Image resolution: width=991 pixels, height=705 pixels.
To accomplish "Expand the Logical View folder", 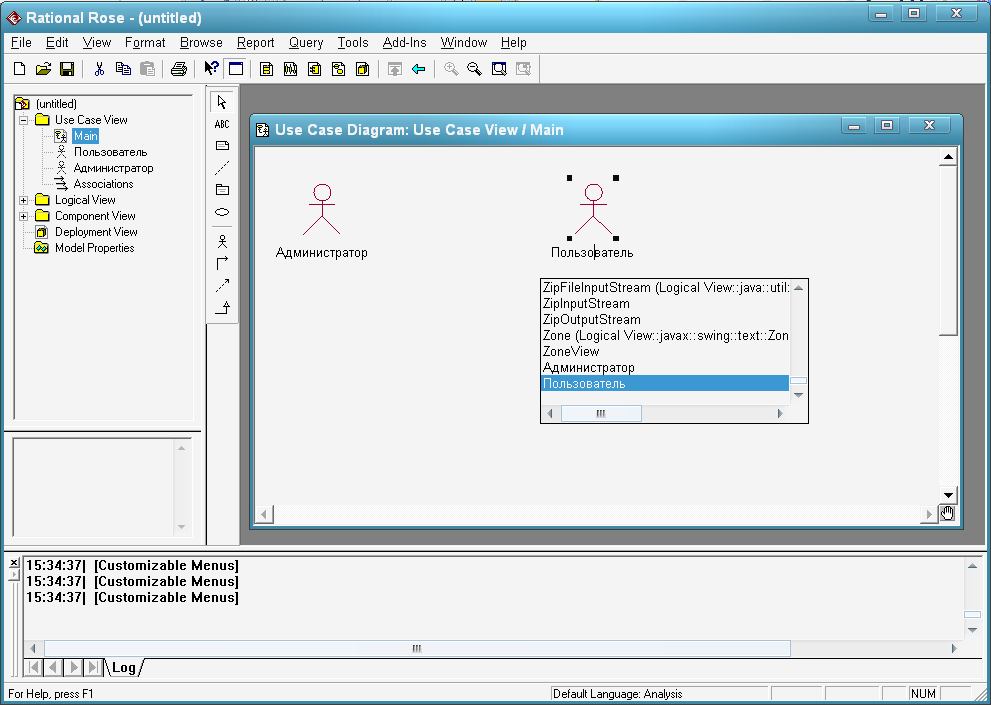I will pos(23,200).
